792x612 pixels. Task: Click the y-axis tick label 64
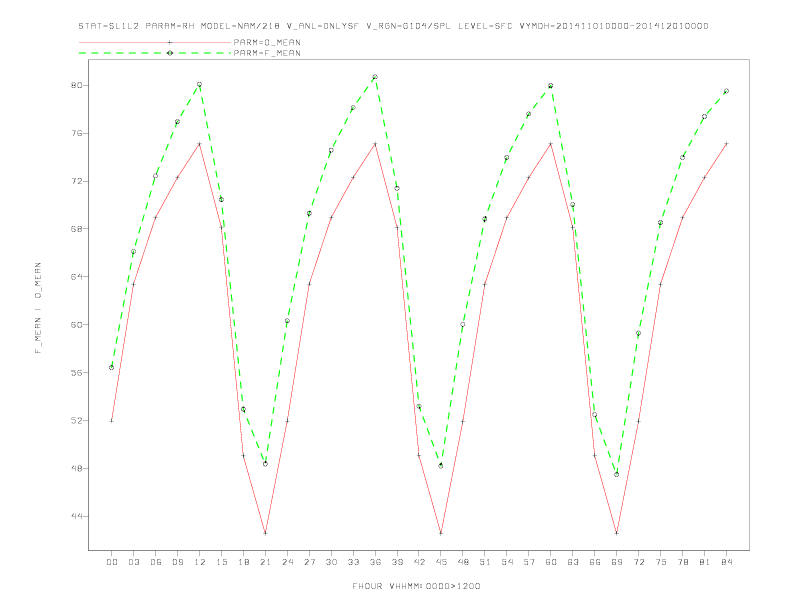(76, 277)
